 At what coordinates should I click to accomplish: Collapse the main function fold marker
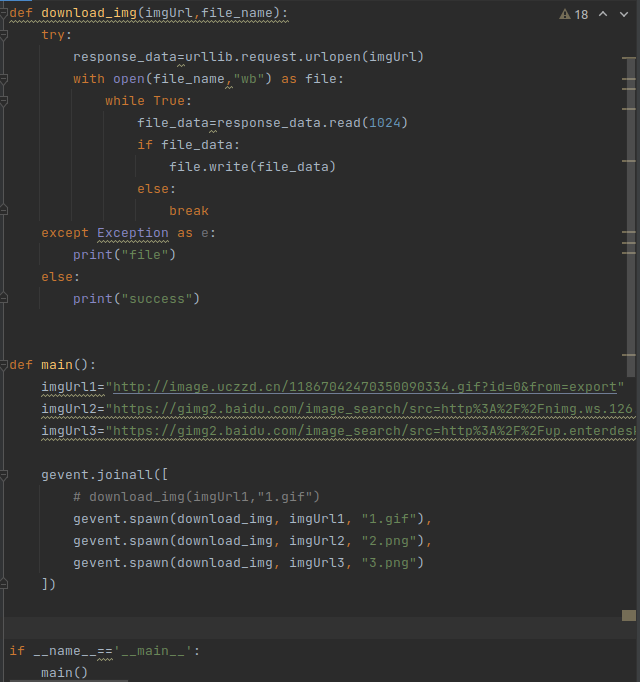[x=3, y=364]
